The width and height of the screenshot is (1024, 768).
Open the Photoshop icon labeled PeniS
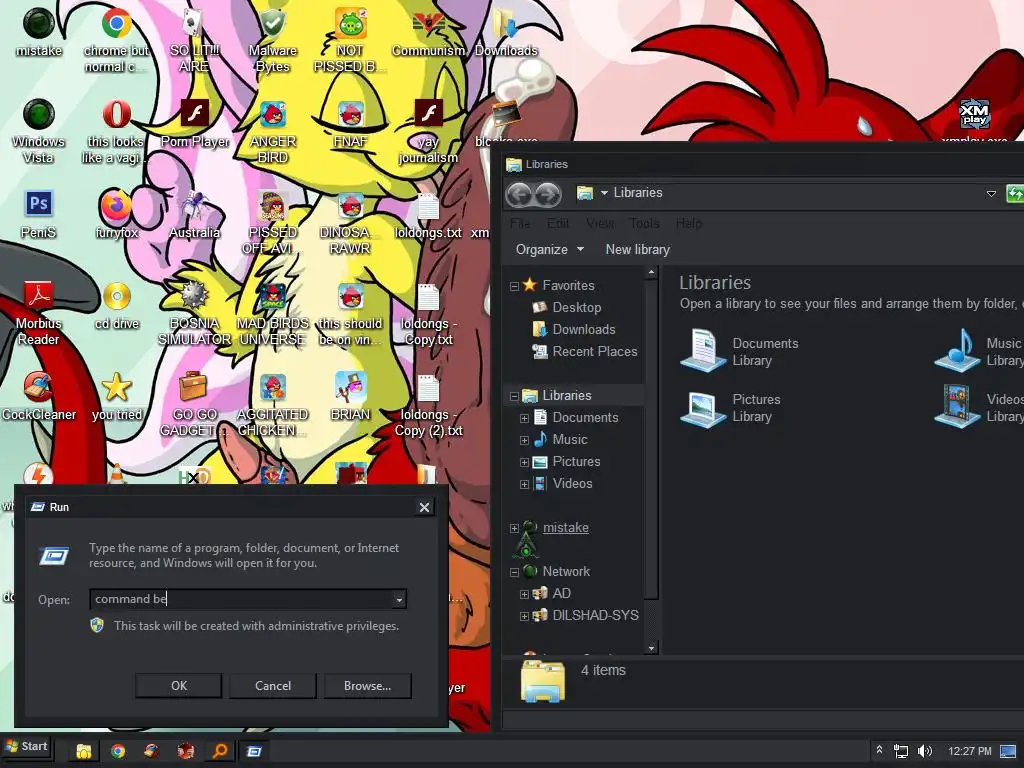[39, 214]
